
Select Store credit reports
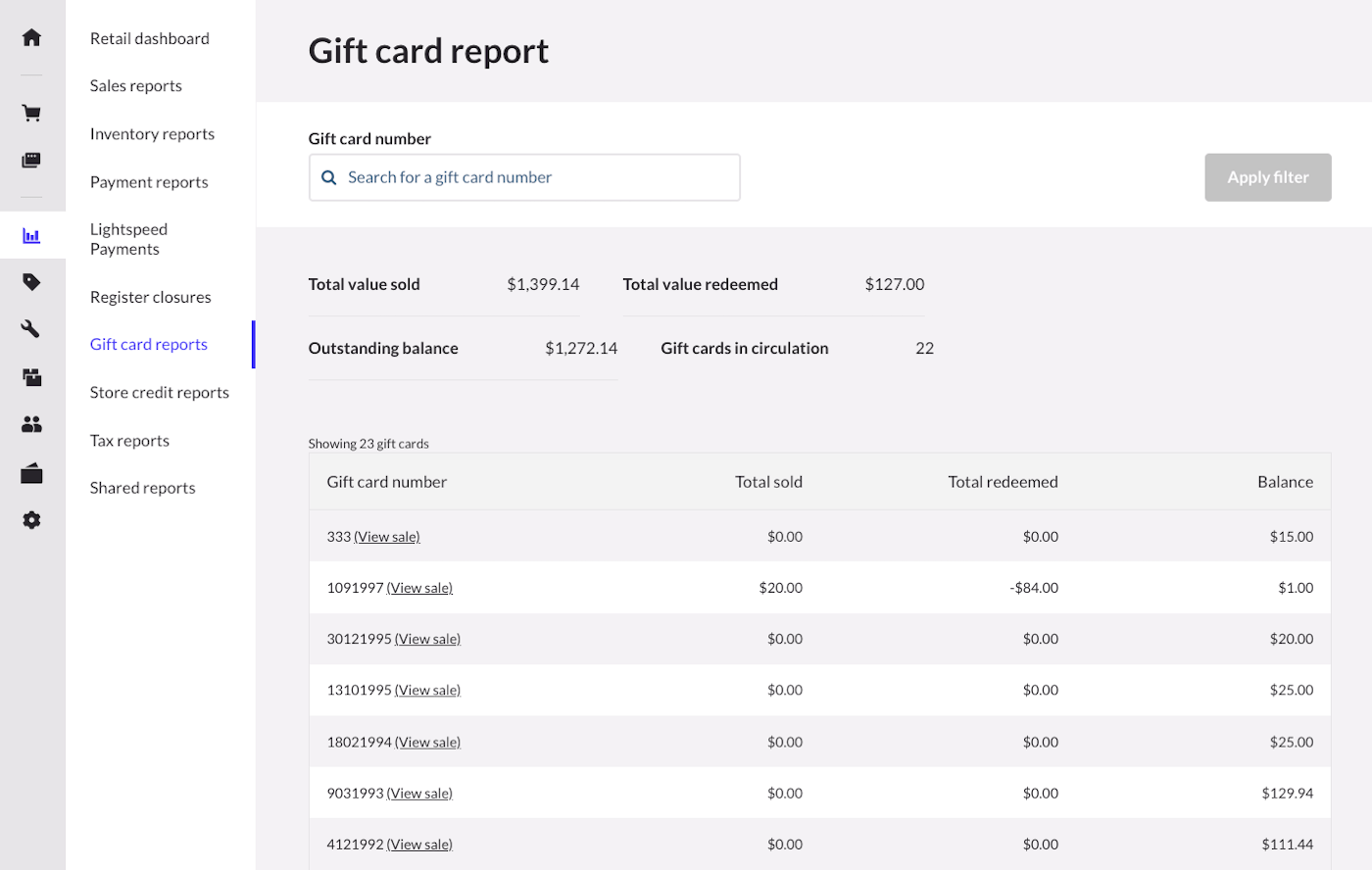[159, 393]
